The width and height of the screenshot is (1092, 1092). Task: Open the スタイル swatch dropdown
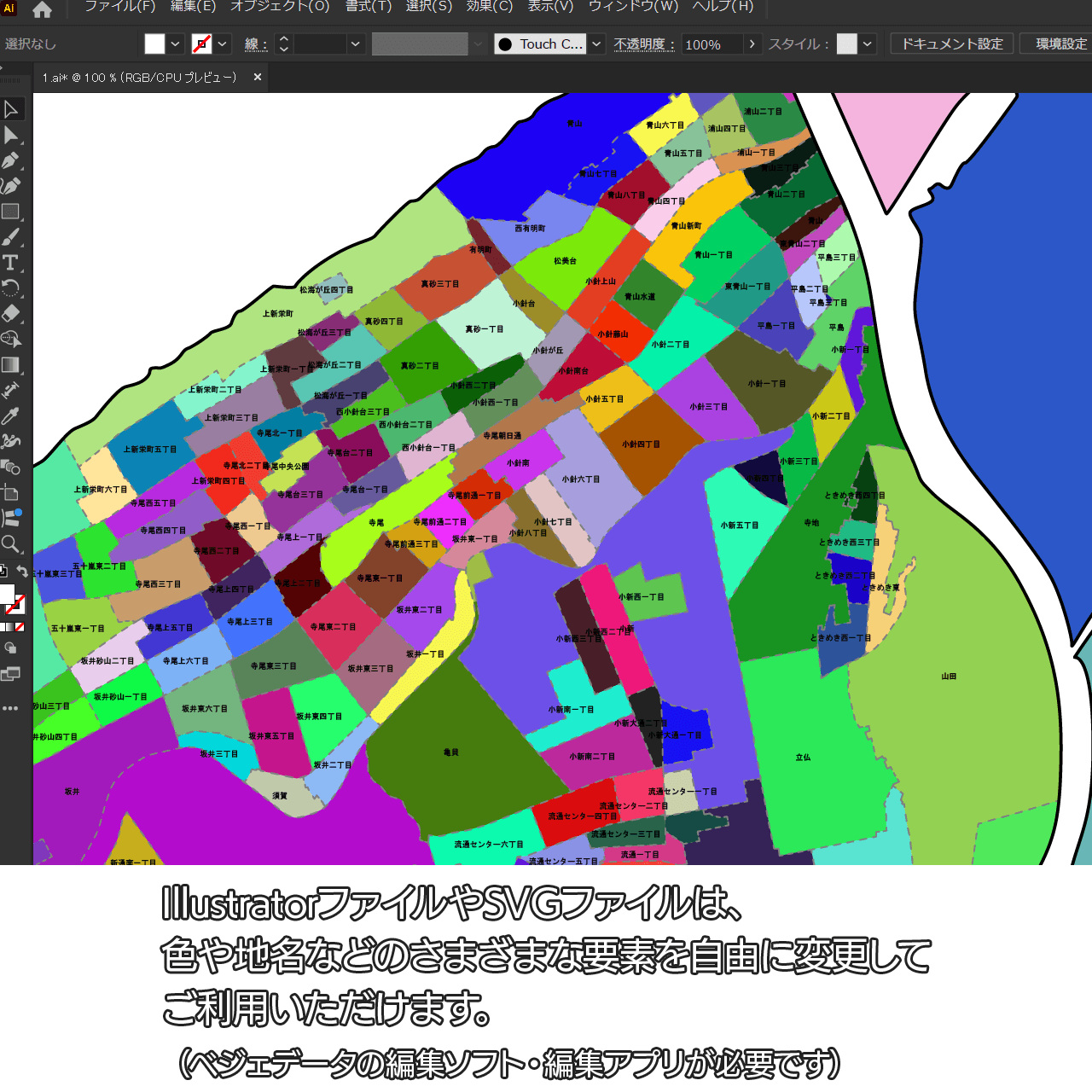click(868, 44)
